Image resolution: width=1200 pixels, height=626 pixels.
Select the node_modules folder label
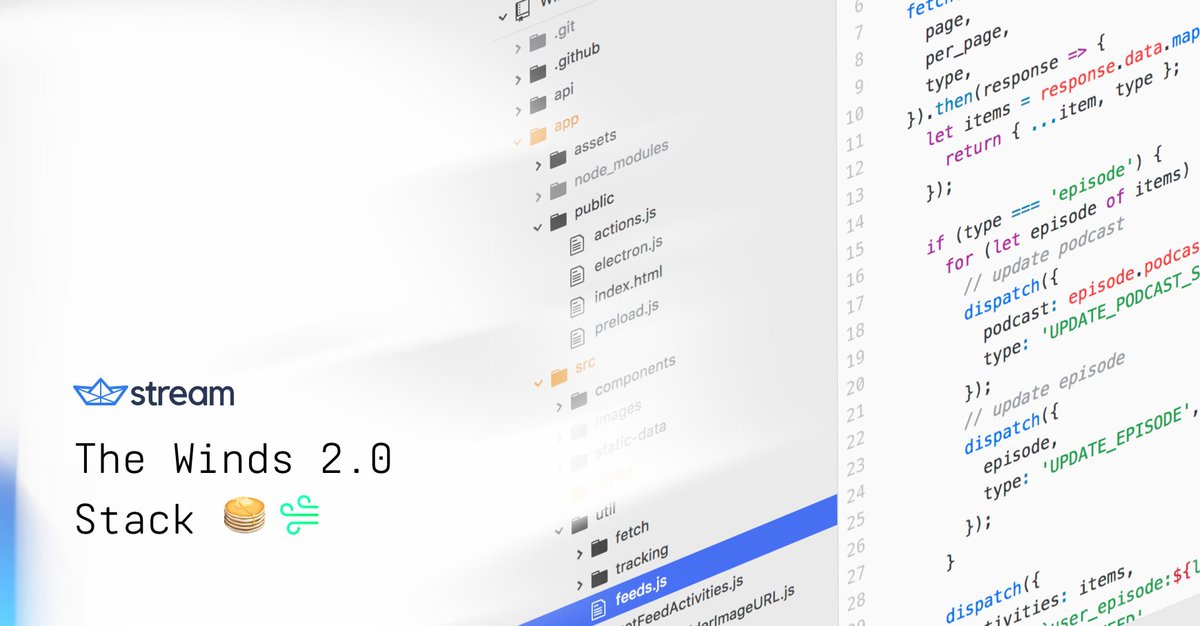pyautogui.click(x=620, y=165)
